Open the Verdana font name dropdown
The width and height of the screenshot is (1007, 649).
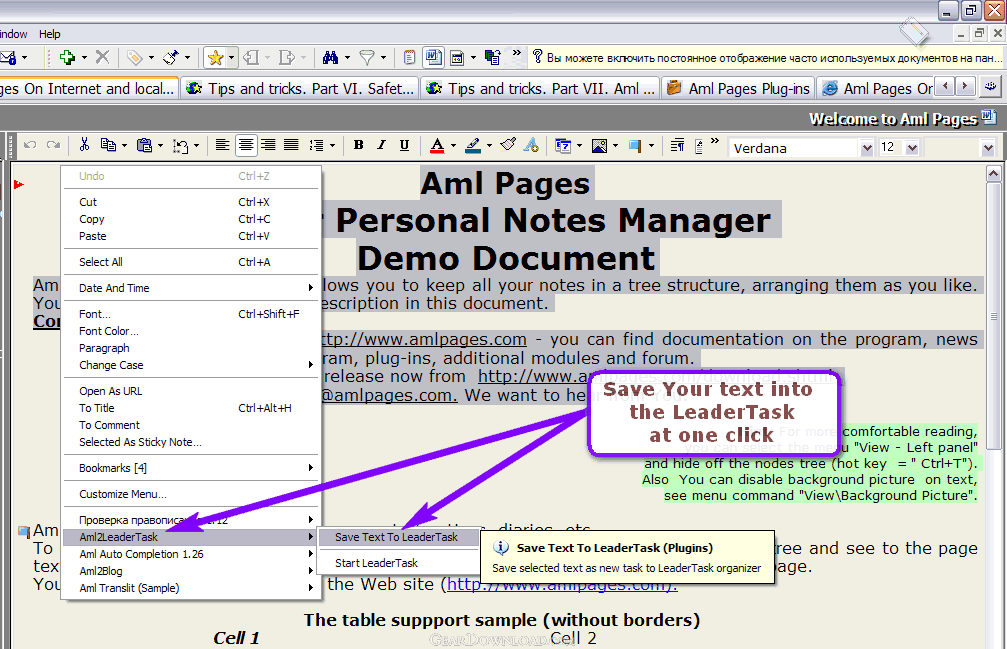[867, 148]
